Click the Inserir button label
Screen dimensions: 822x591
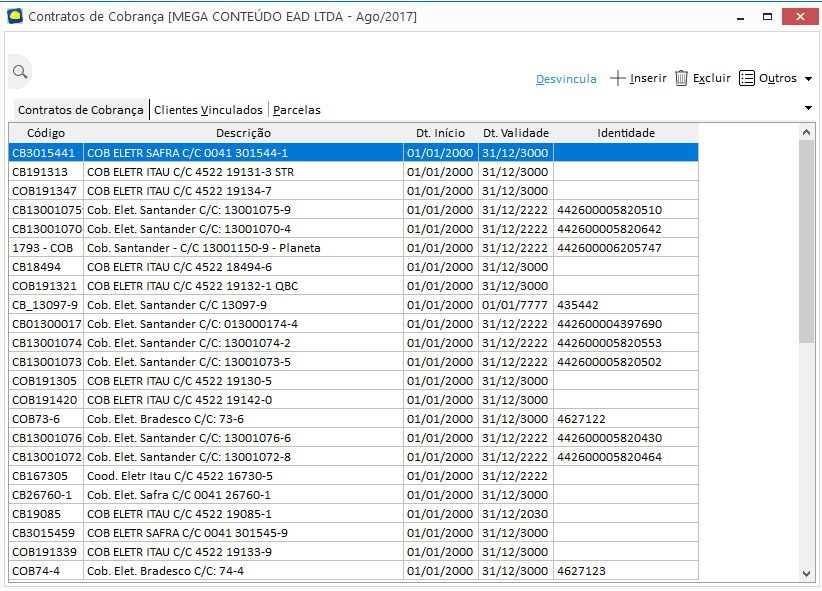(x=648, y=78)
